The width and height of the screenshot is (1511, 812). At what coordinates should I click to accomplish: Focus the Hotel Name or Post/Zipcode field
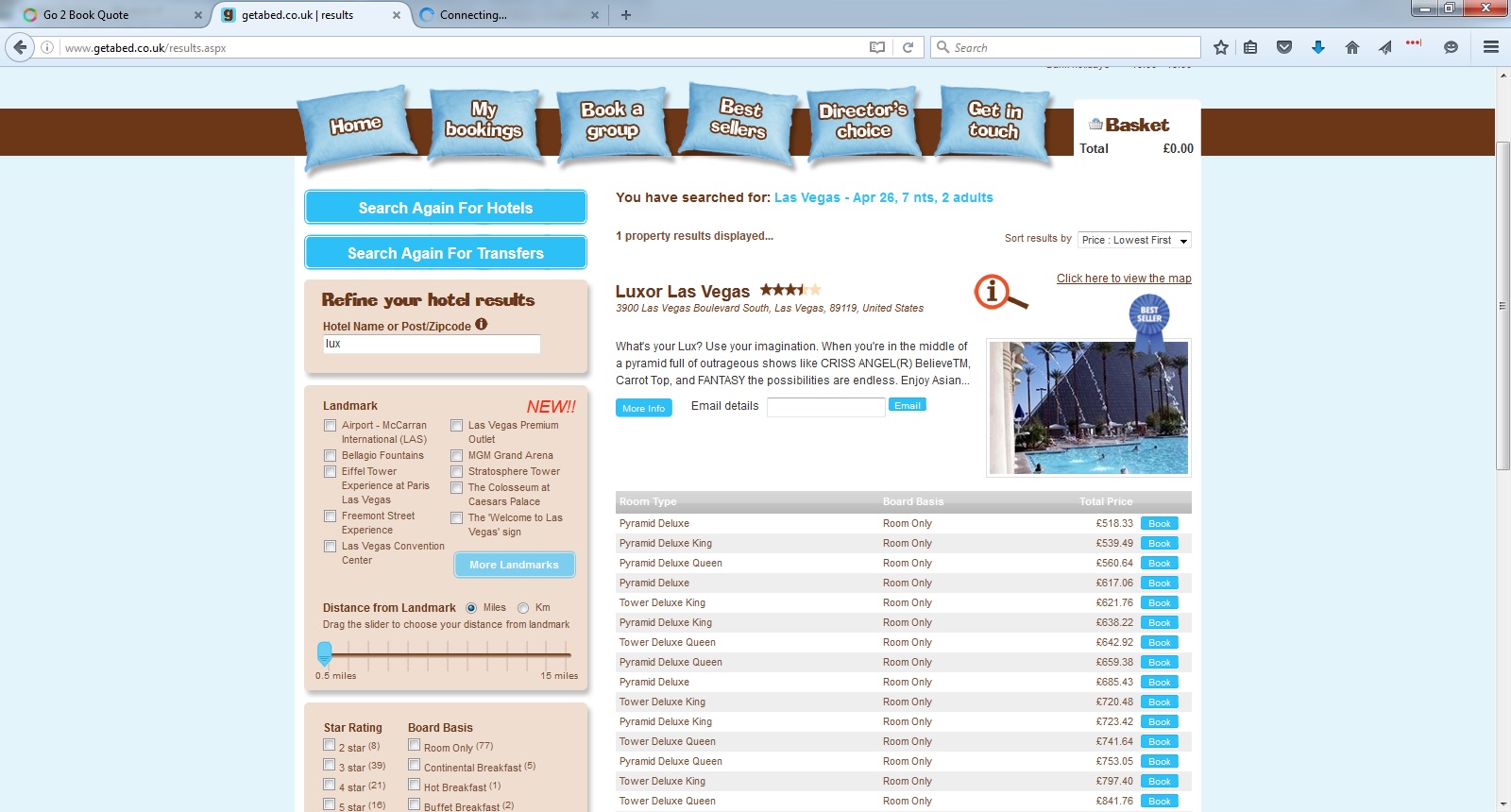432,345
